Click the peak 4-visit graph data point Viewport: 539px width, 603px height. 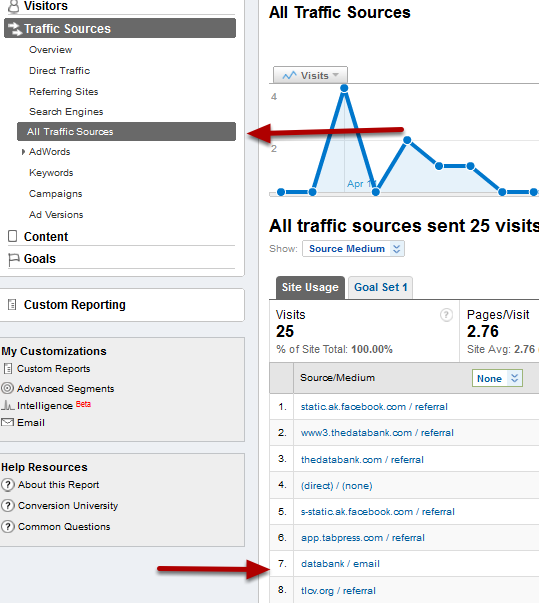pyautogui.click(x=344, y=88)
